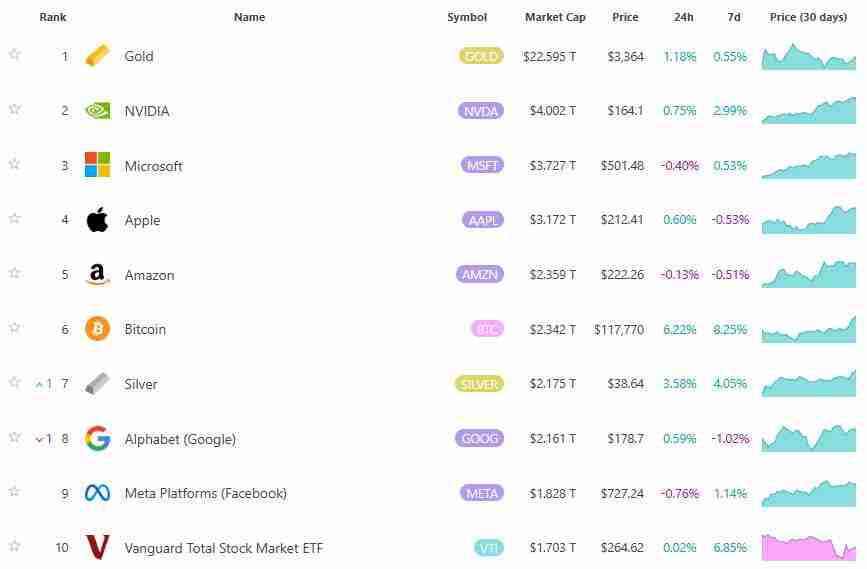Image resolution: width=867 pixels, height=569 pixels.
Task: Toggle favorite star for Gold
Action: [x=14, y=55]
